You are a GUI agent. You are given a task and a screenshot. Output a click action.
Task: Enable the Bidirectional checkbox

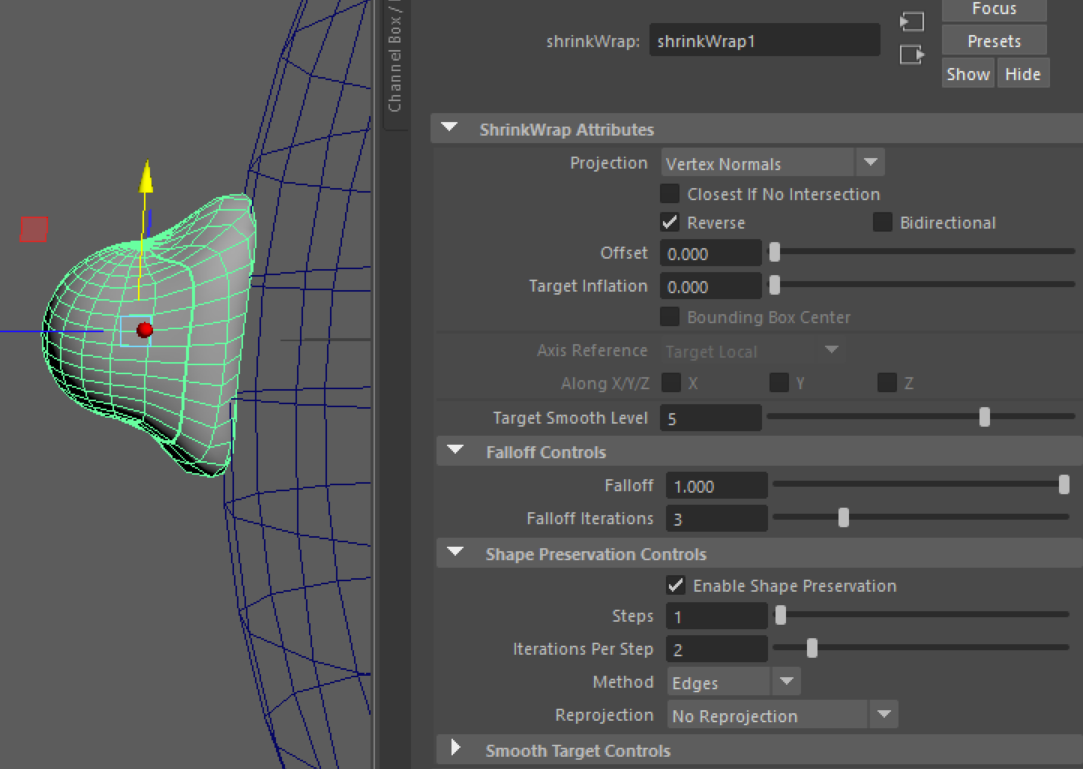pyautogui.click(x=883, y=222)
